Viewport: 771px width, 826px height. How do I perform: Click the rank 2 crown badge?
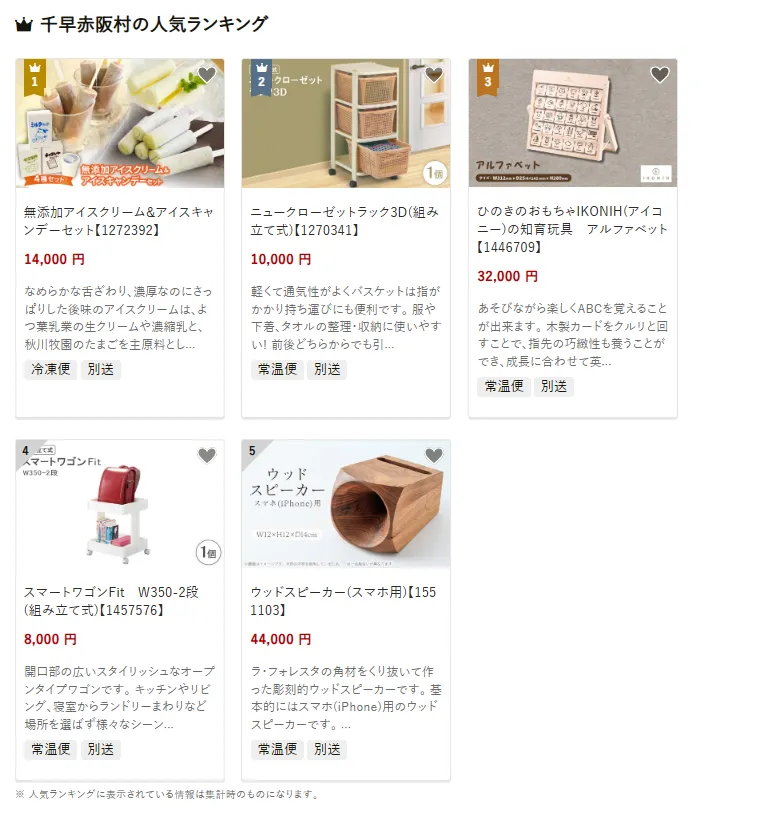(x=261, y=77)
